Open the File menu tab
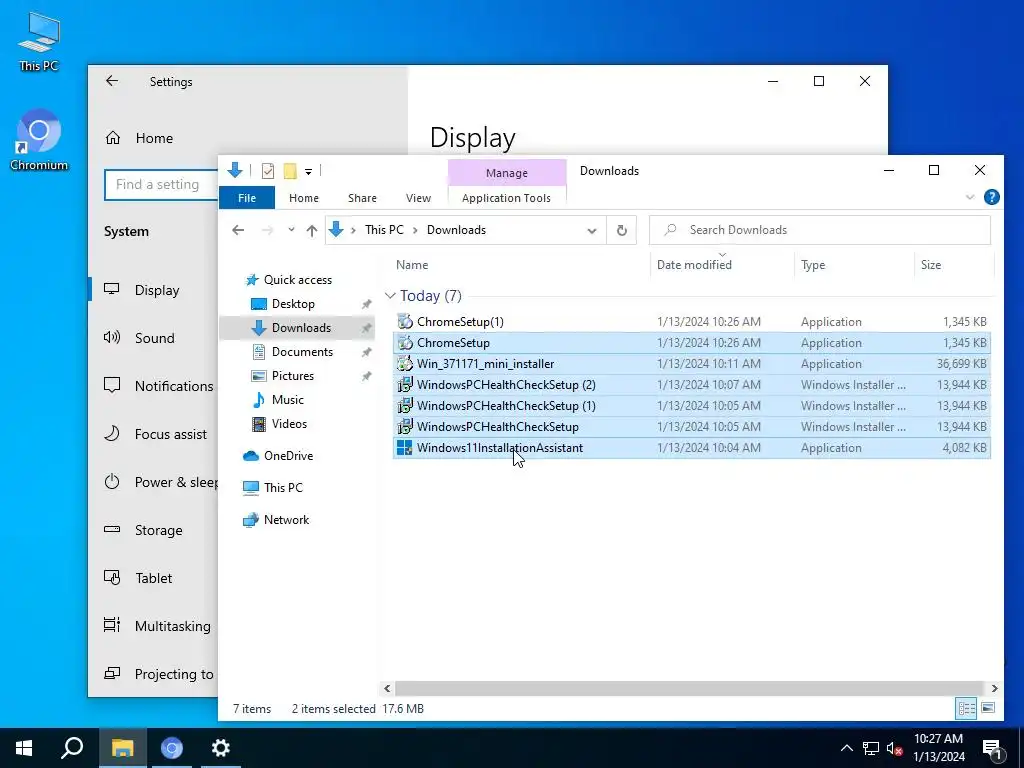 pos(247,198)
